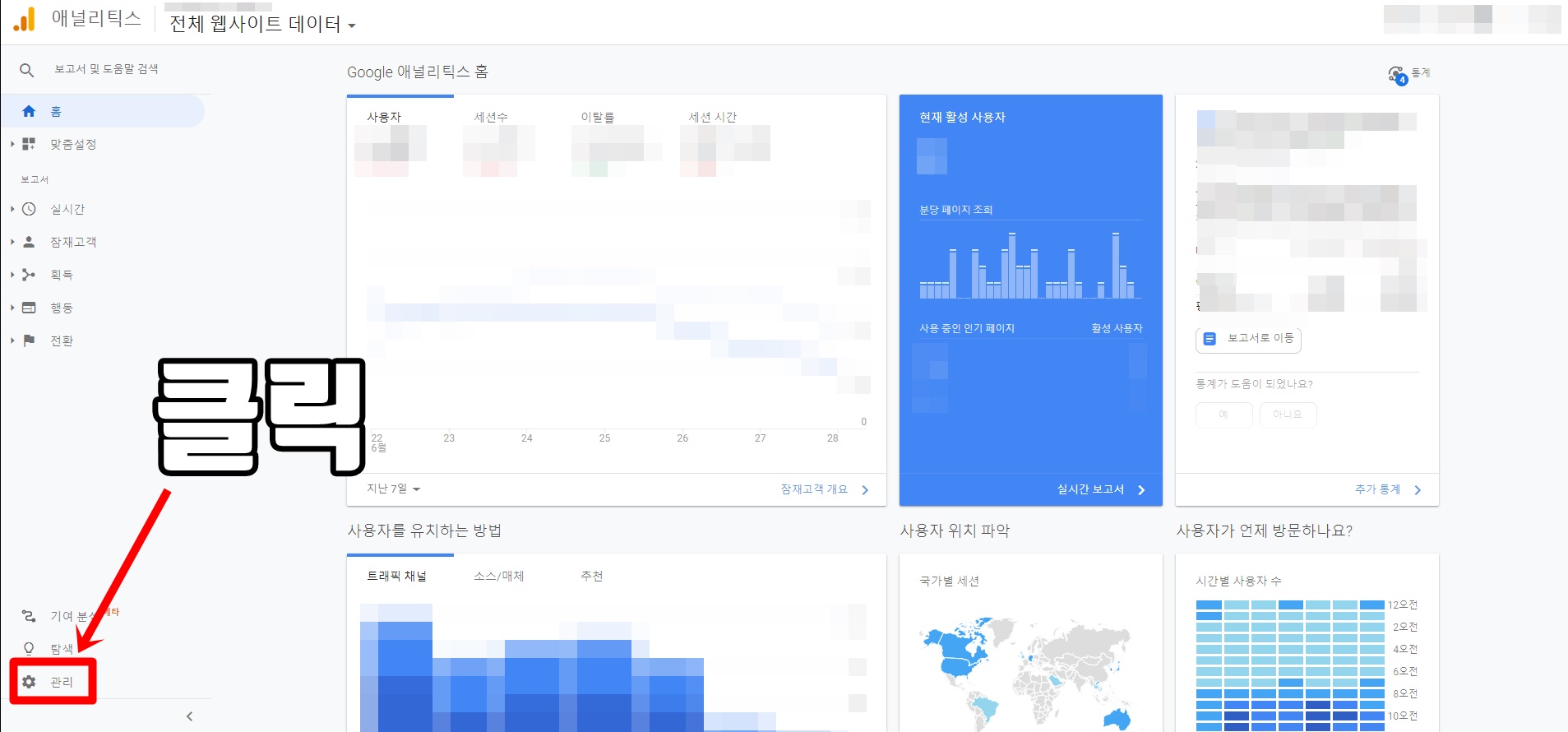Collapse the left sidebar with arrow
This screenshot has height=732, width=1568.
click(x=189, y=716)
